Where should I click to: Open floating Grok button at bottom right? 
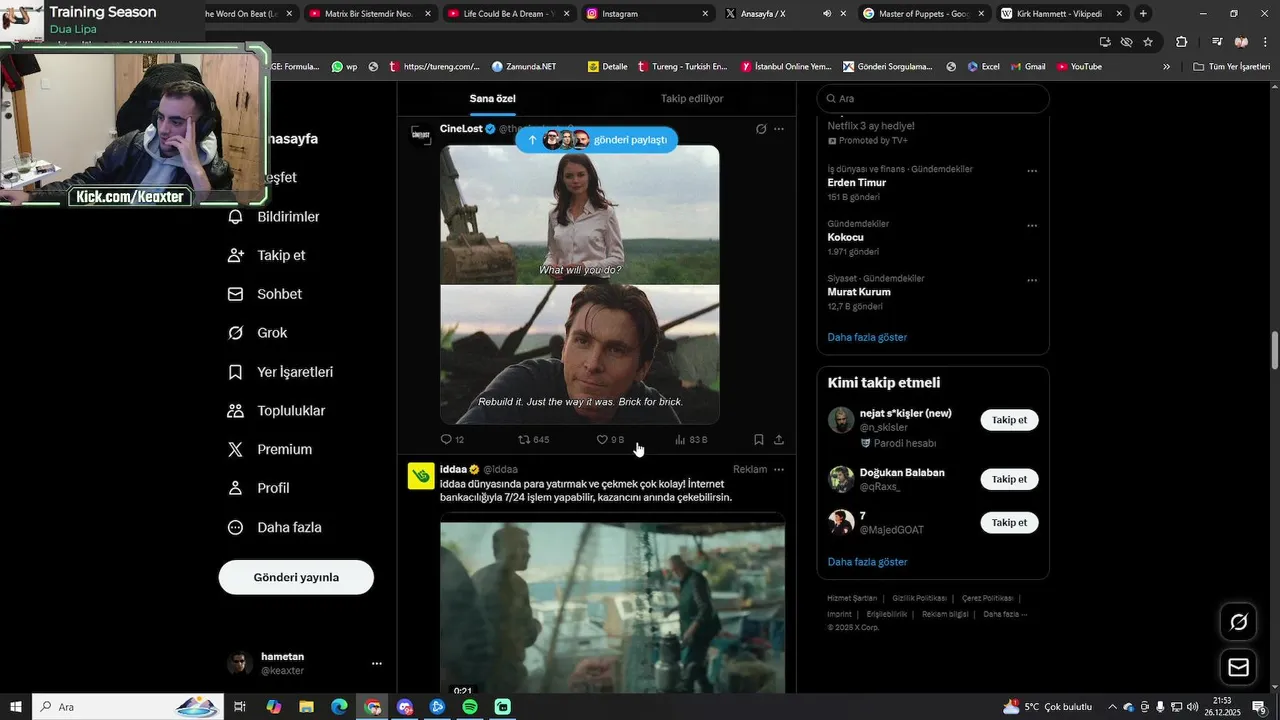click(1238, 622)
